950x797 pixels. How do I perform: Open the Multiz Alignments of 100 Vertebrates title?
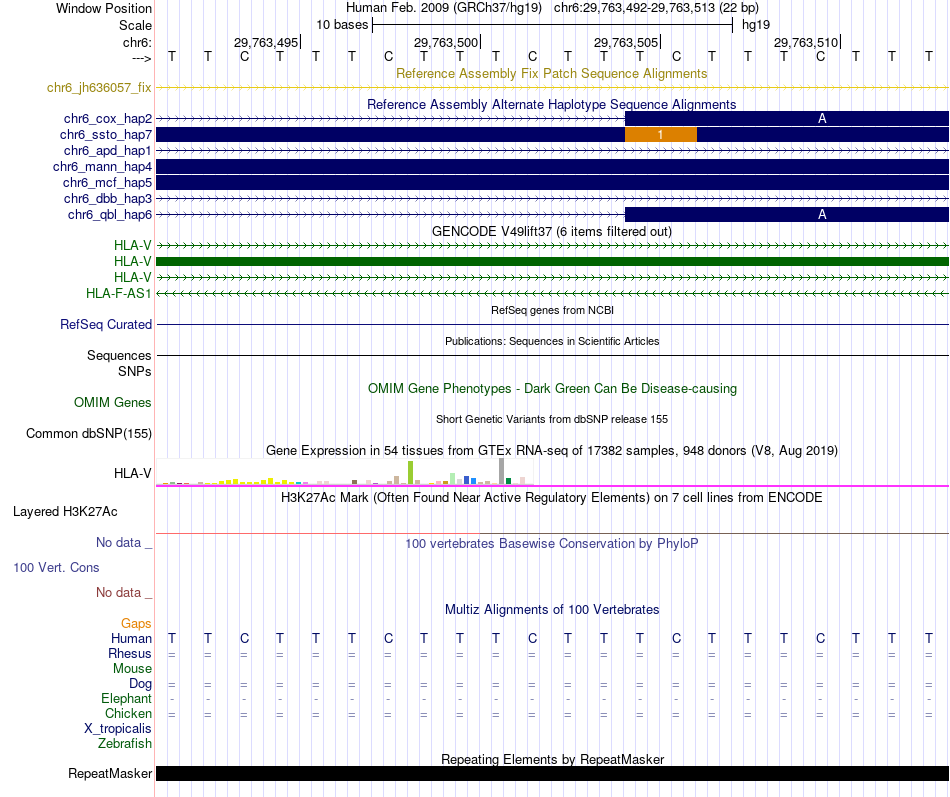pyautogui.click(x=551, y=610)
